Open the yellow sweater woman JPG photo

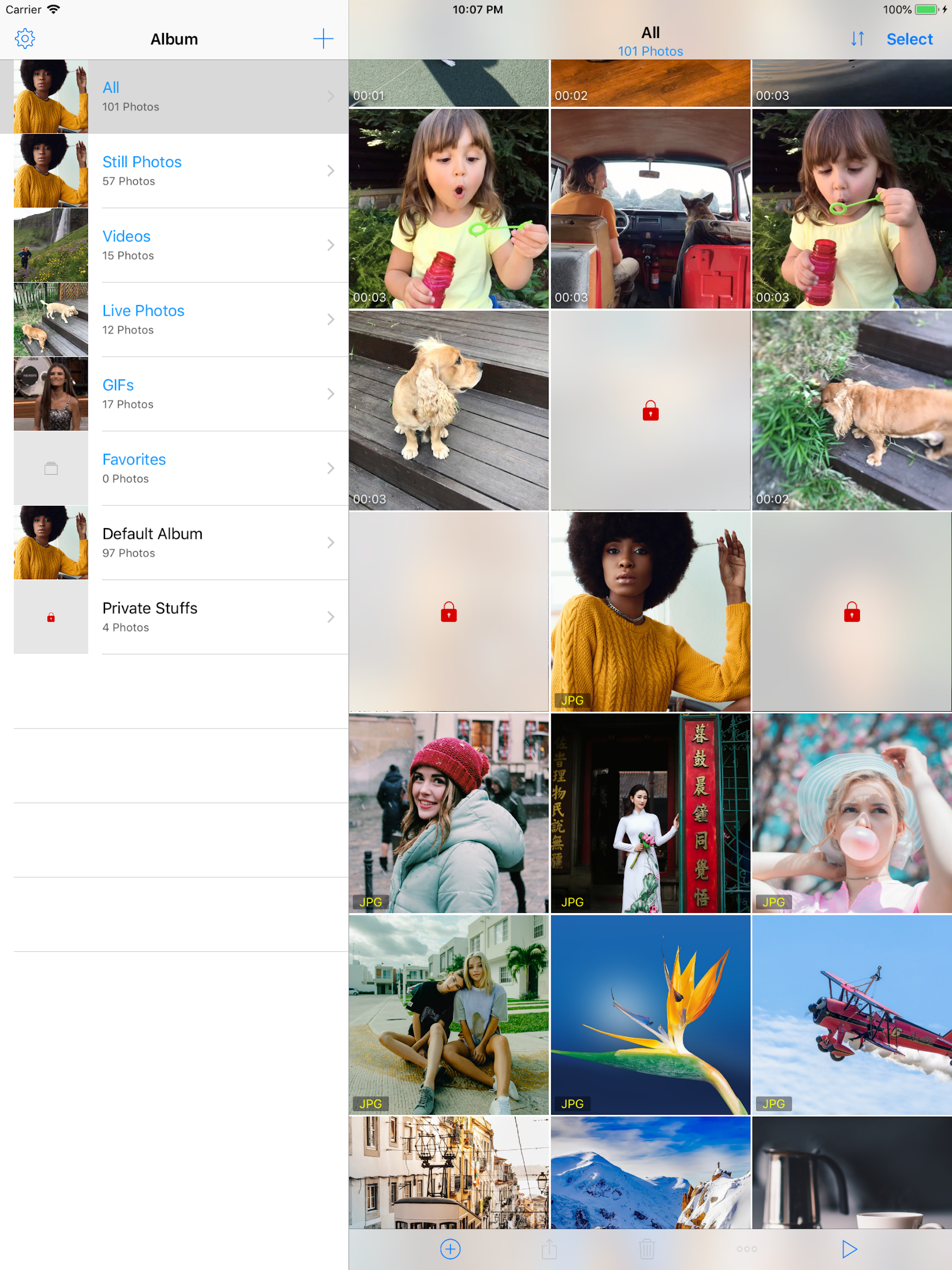650,611
